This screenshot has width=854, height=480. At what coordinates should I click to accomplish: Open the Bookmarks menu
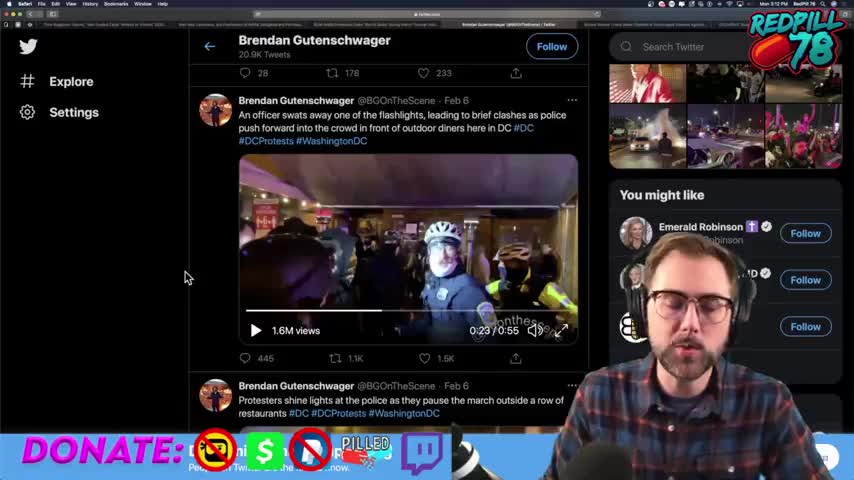(x=115, y=4)
